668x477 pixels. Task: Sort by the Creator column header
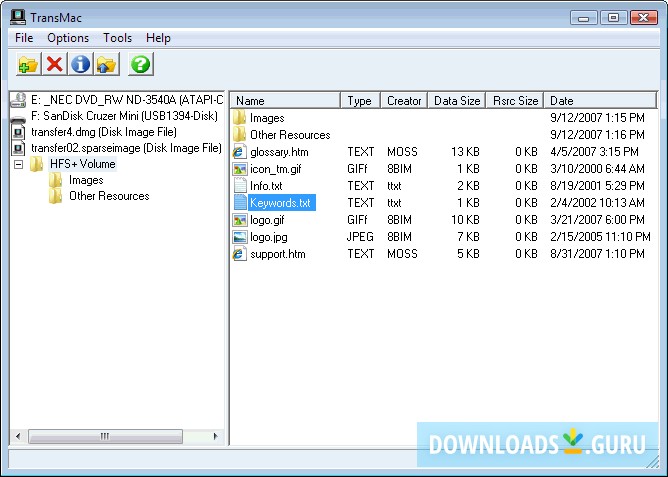404,101
